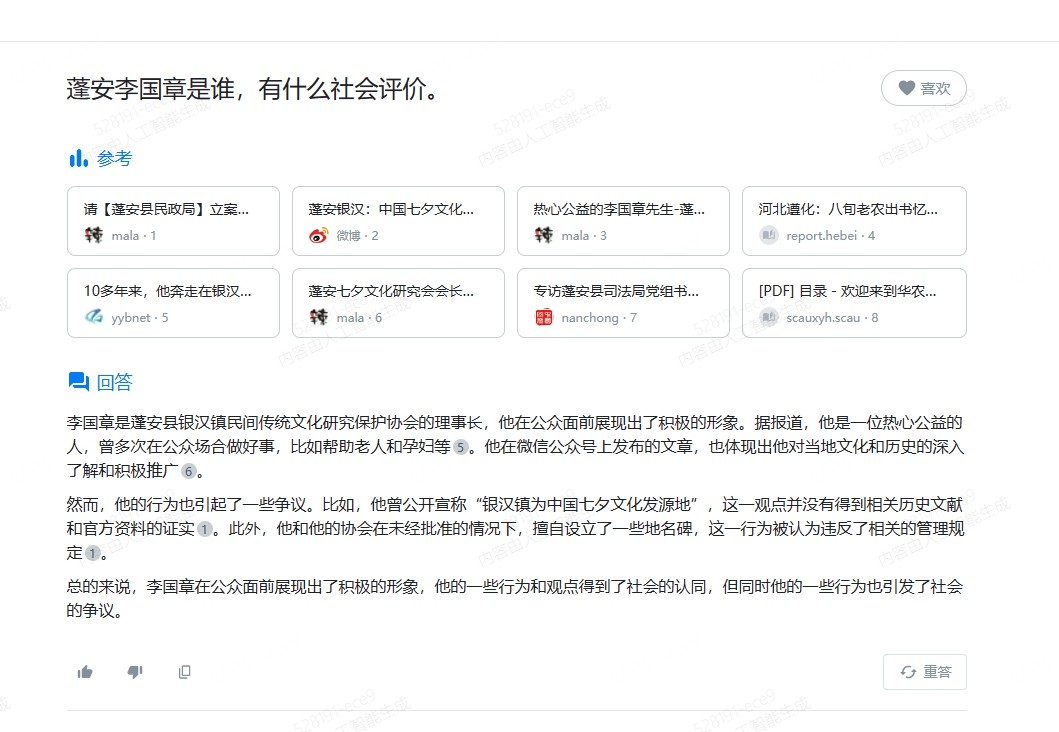Open reference card 热心公益的李国章先生

tap(623, 221)
